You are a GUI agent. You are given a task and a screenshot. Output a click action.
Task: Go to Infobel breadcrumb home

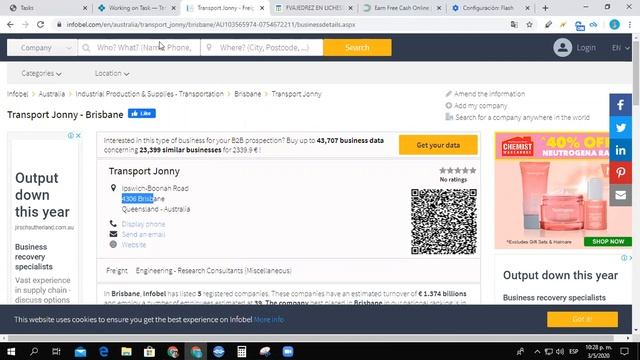pyautogui.click(x=18, y=94)
